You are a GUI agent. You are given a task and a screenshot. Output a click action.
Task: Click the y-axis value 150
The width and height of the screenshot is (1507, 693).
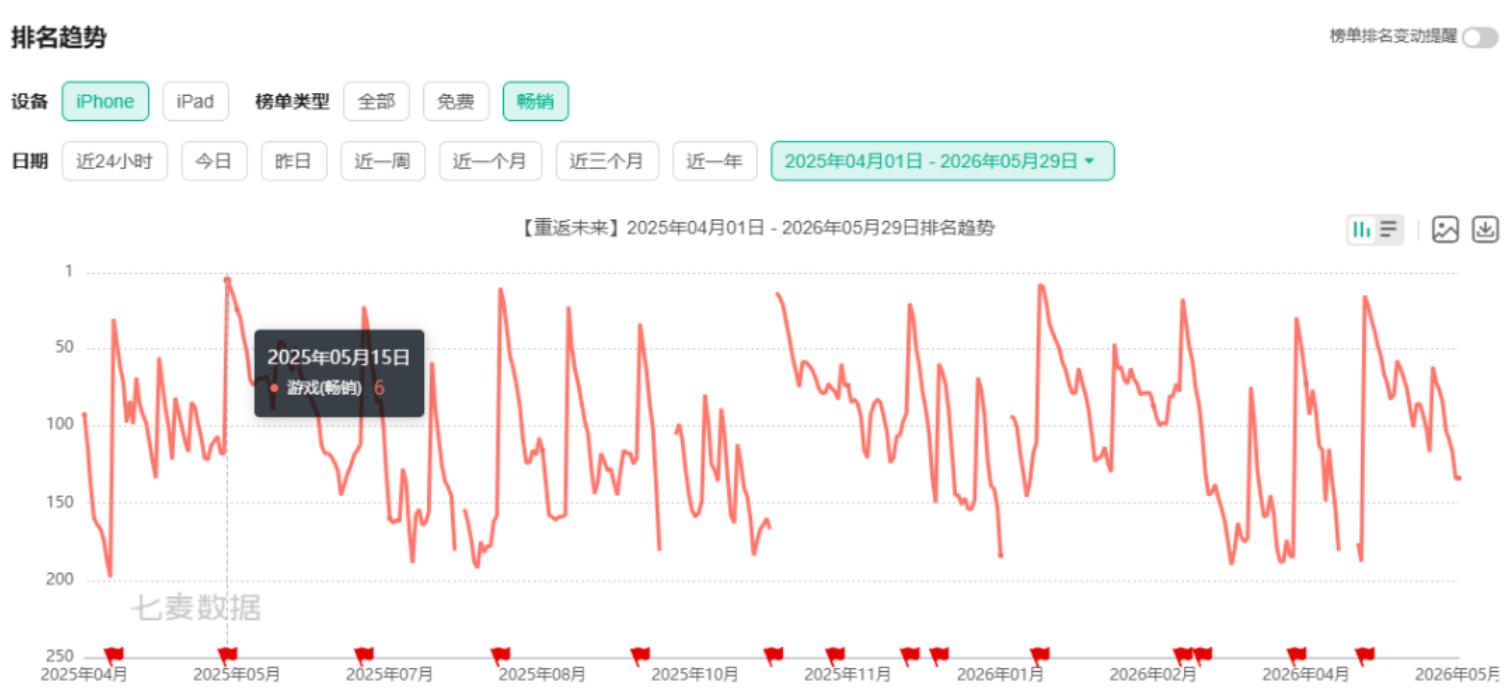pyautogui.click(x=60, y=501)
